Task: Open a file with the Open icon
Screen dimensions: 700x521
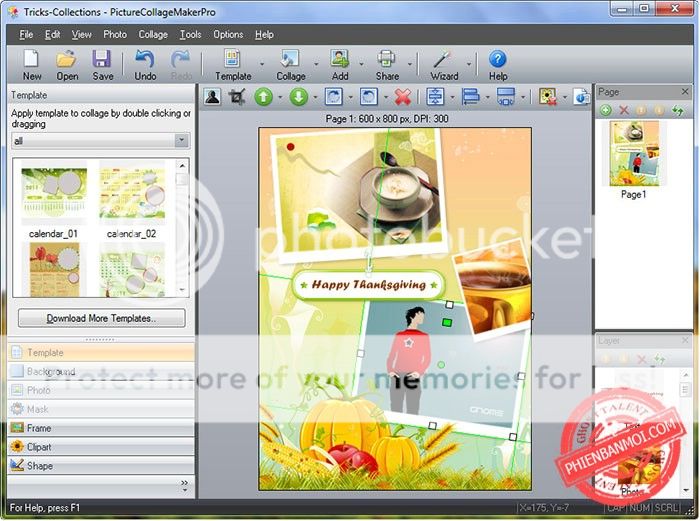Action: point(67,65)
